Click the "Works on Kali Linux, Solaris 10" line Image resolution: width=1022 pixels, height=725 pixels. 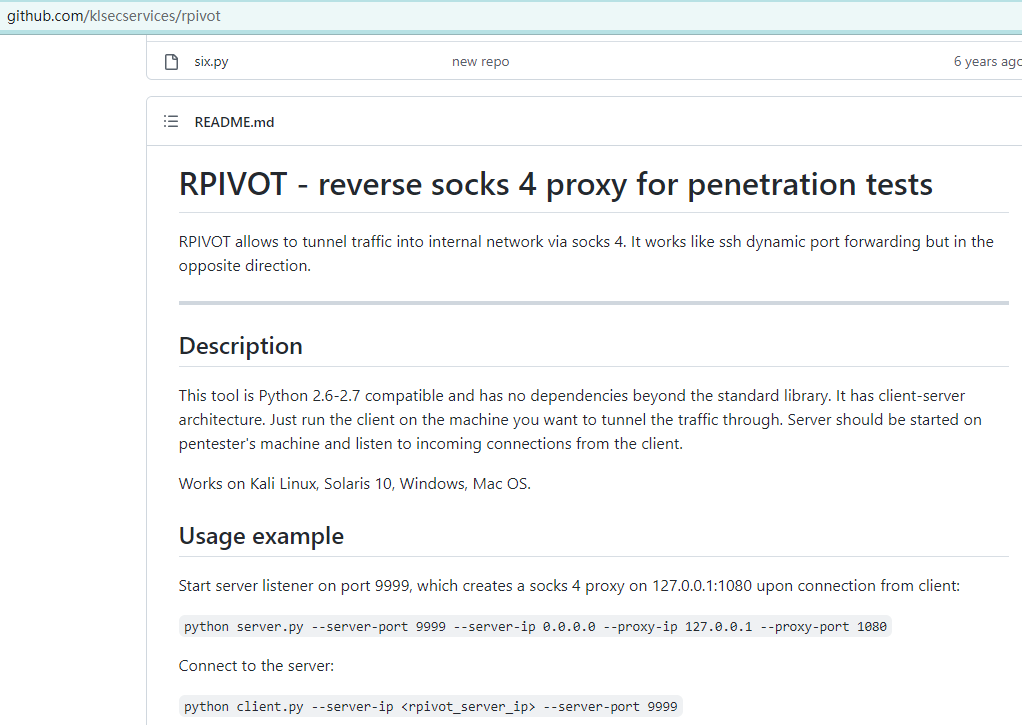355,484
